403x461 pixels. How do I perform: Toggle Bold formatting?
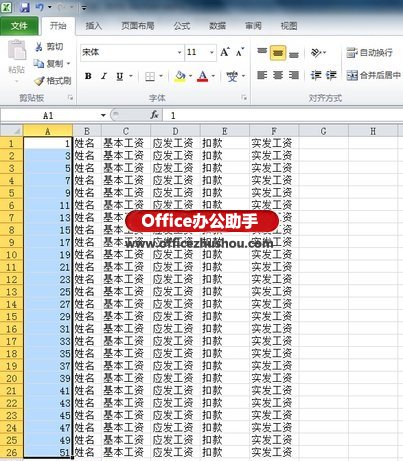[x=88, y=76]
